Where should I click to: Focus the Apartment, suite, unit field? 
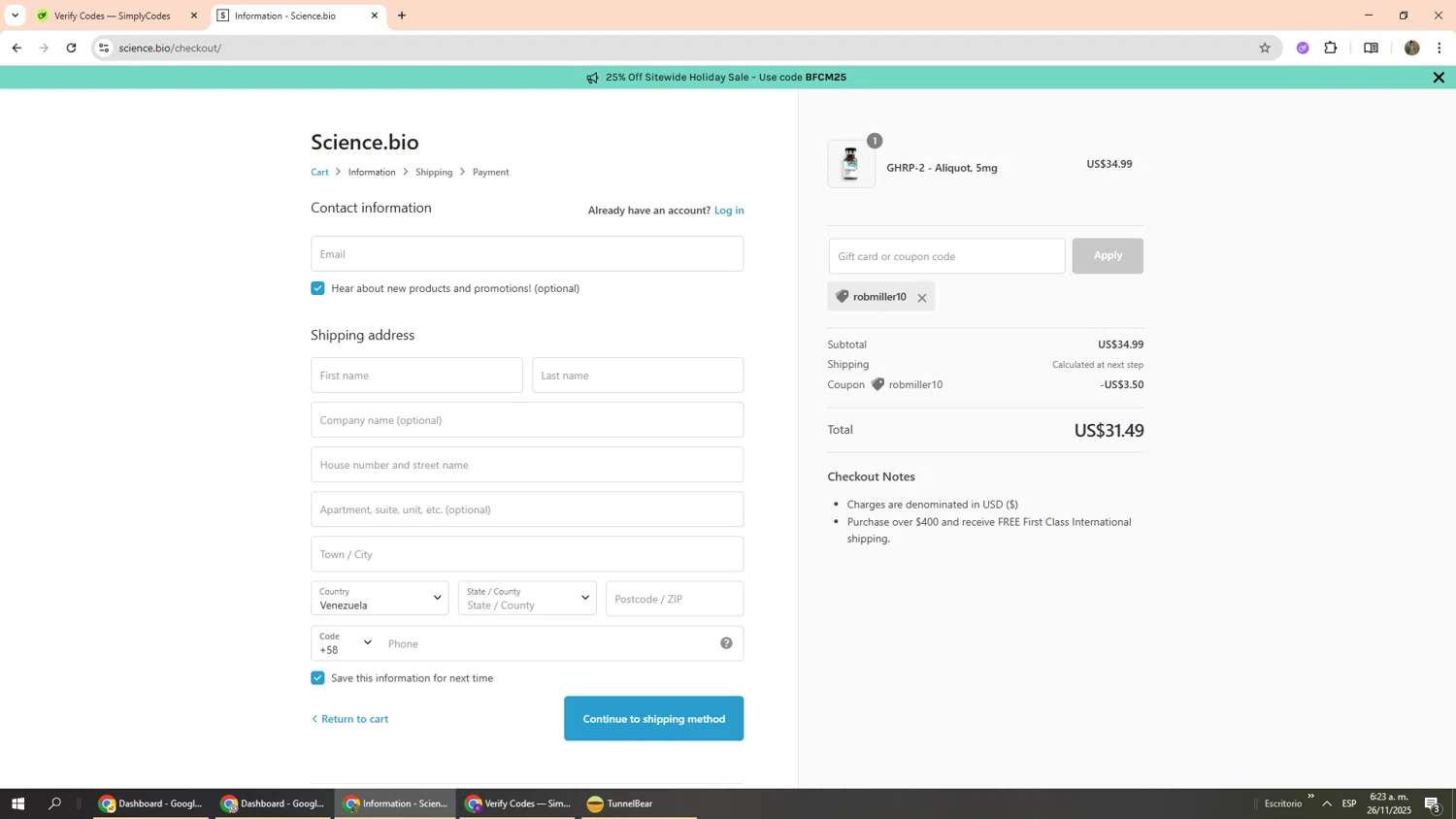[527, 509]
